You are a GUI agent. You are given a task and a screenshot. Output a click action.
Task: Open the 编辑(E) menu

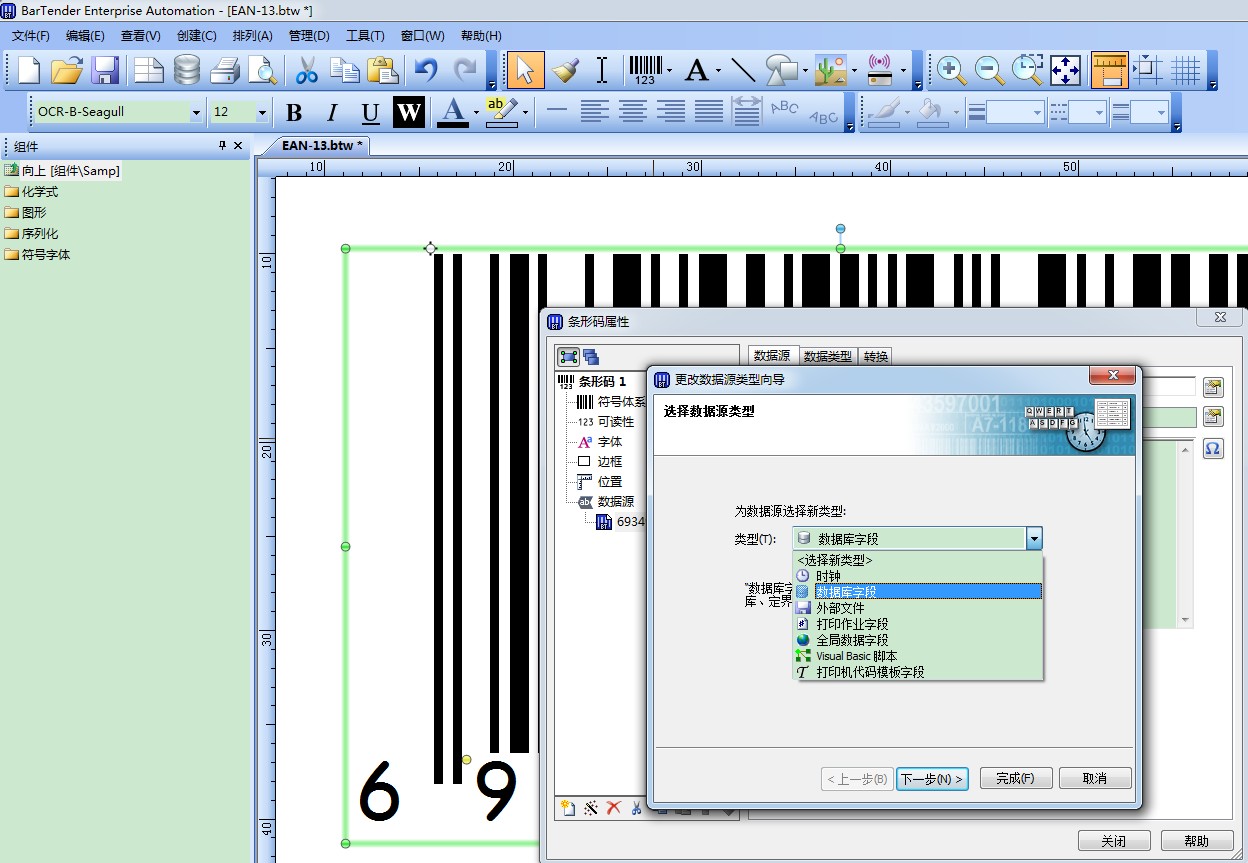click(85, 36)
